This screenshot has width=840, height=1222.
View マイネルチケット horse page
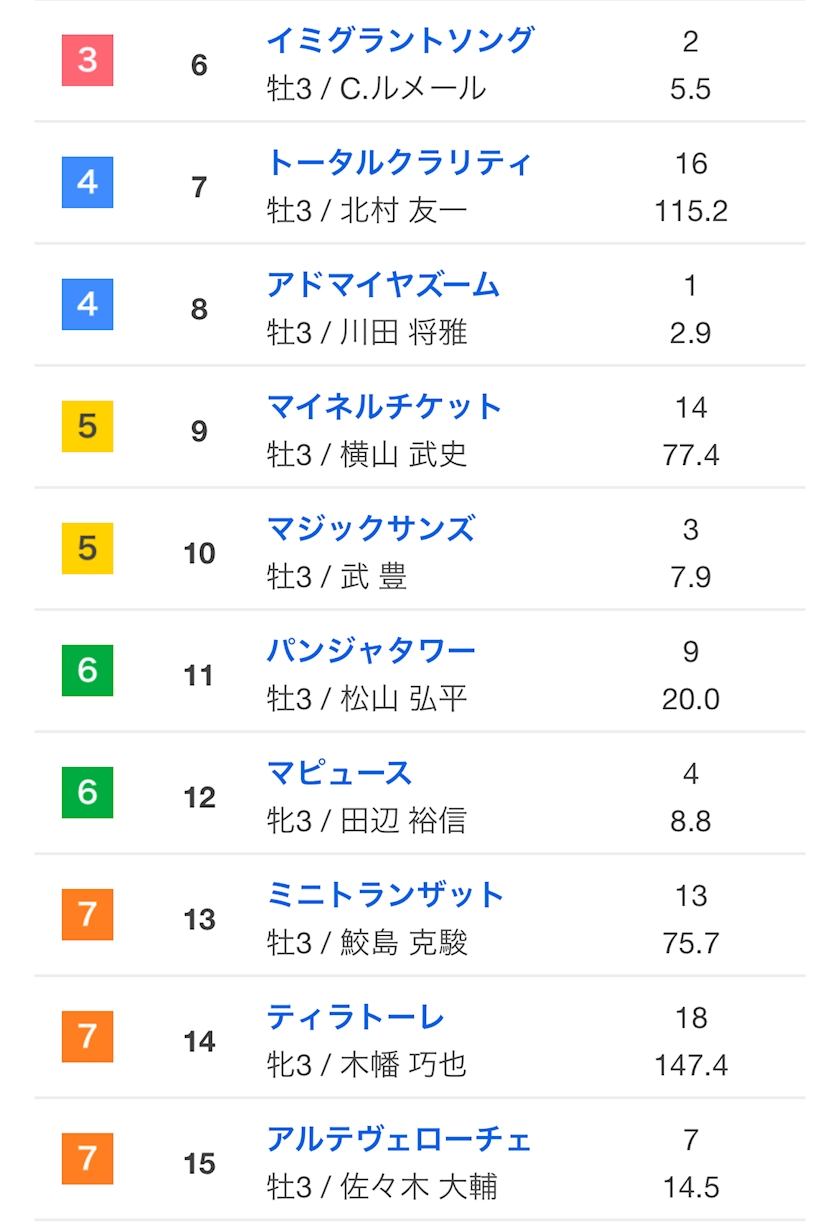384,407
